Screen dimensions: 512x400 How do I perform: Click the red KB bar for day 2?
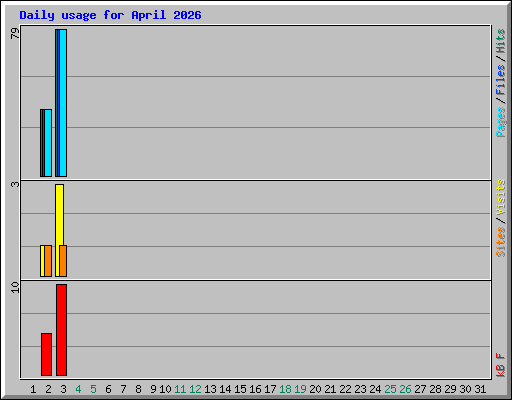tap(46, 354)
